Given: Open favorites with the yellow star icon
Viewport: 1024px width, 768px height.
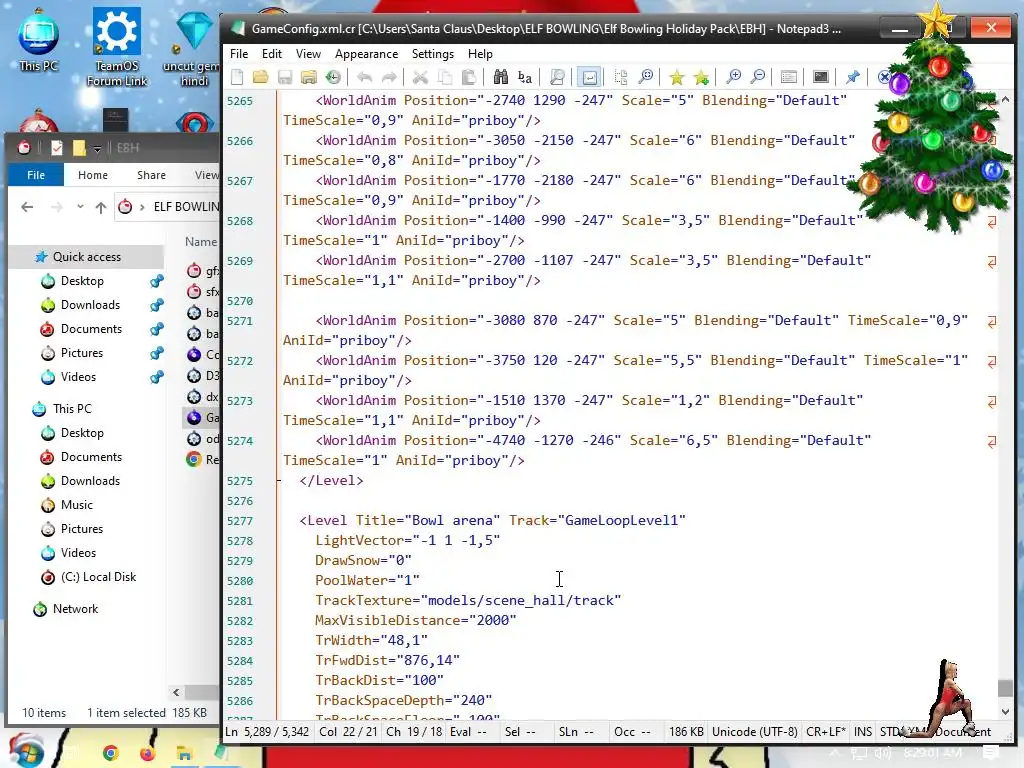Looking at the screenshot, I should [x=677, y=78].
